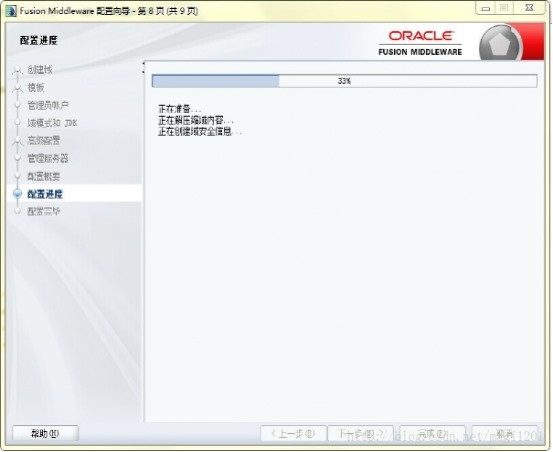
Task: Click the 创建域 step node icon
Action: pos(17,70)
